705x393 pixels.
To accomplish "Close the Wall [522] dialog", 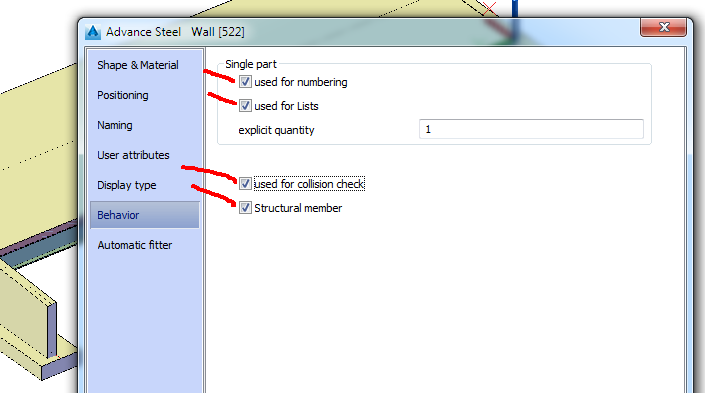I will click(x=663, y=27).
